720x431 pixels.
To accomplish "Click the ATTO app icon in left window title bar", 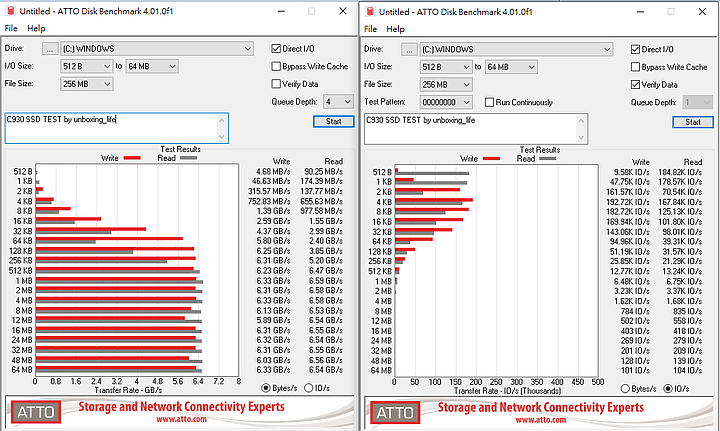I will coord(10,11).
